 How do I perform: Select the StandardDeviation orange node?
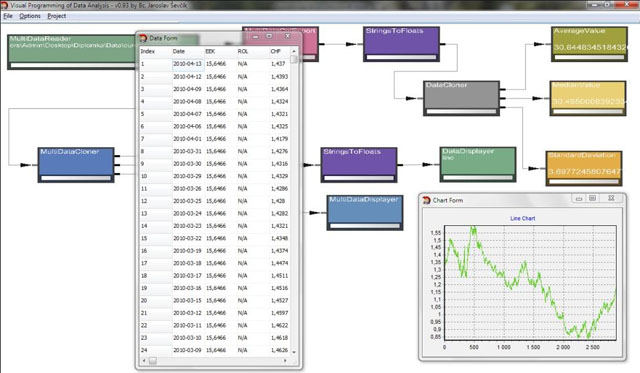584,168
